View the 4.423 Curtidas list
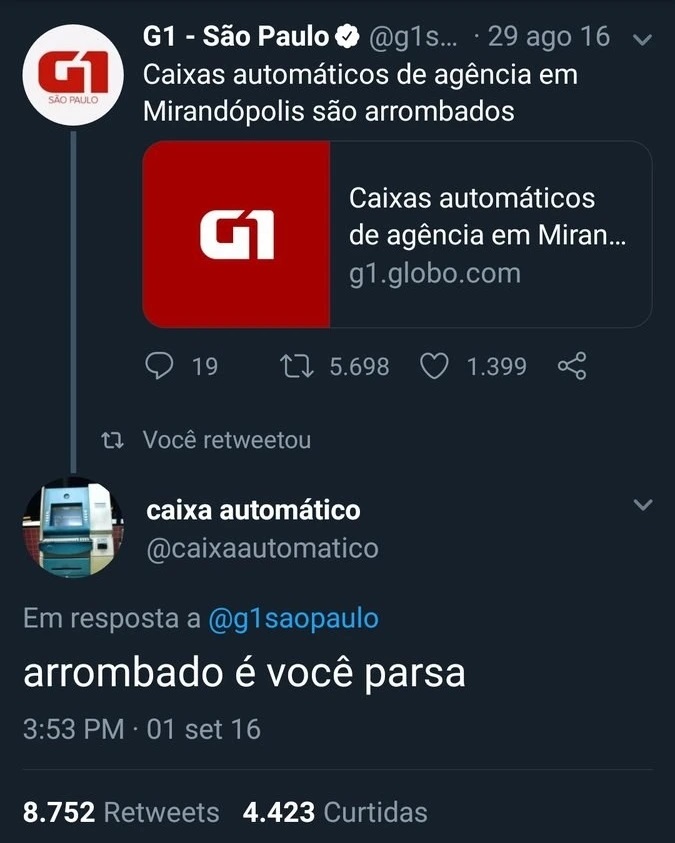 tap(335, 812)
